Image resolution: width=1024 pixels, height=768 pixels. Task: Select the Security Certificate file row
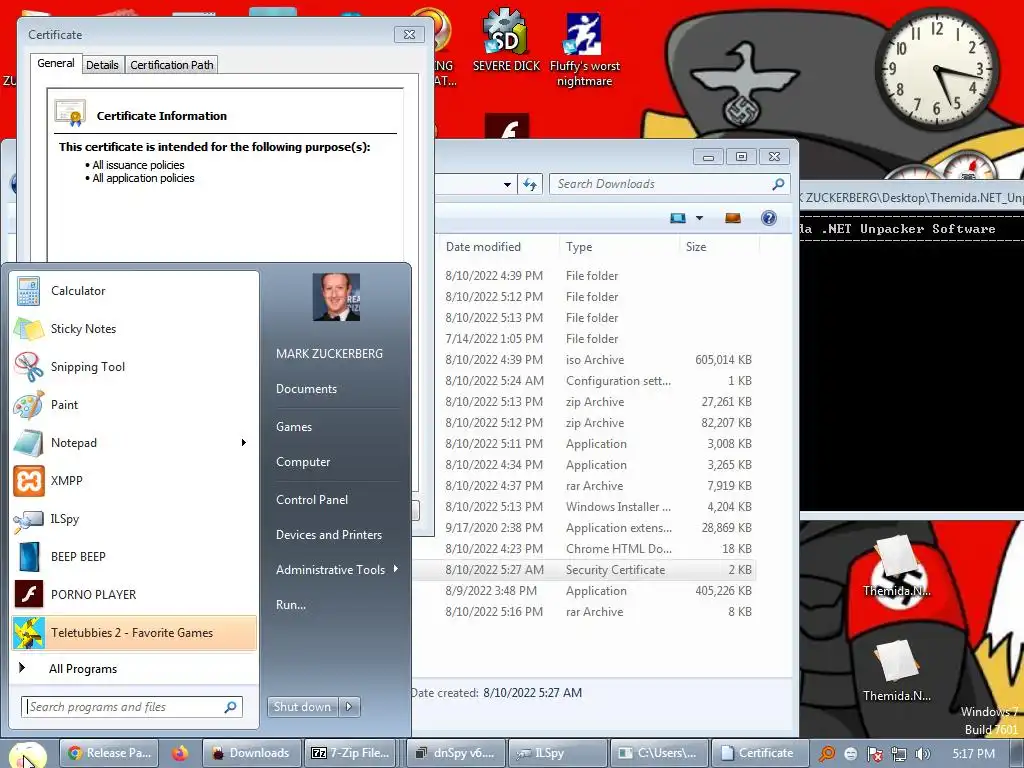click(584, 569)
